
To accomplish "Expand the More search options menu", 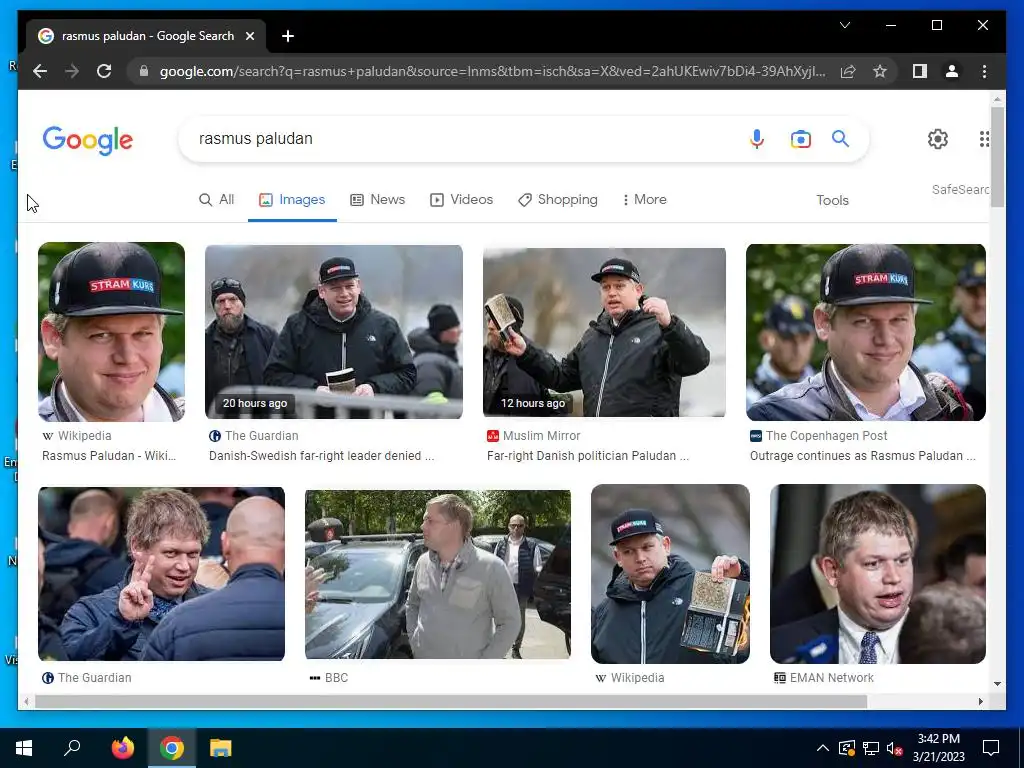I will click(x=644, y=200).
